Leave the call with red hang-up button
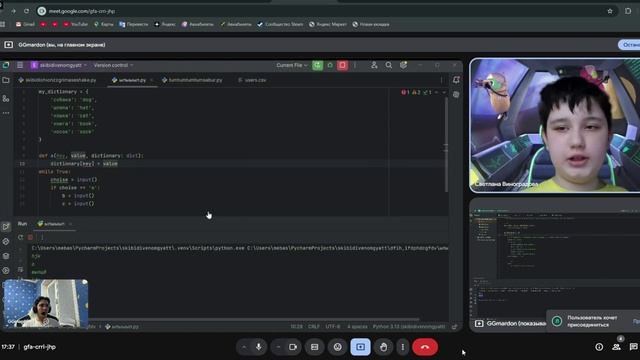Screen dimensions: 640x360 pos(425,347)
